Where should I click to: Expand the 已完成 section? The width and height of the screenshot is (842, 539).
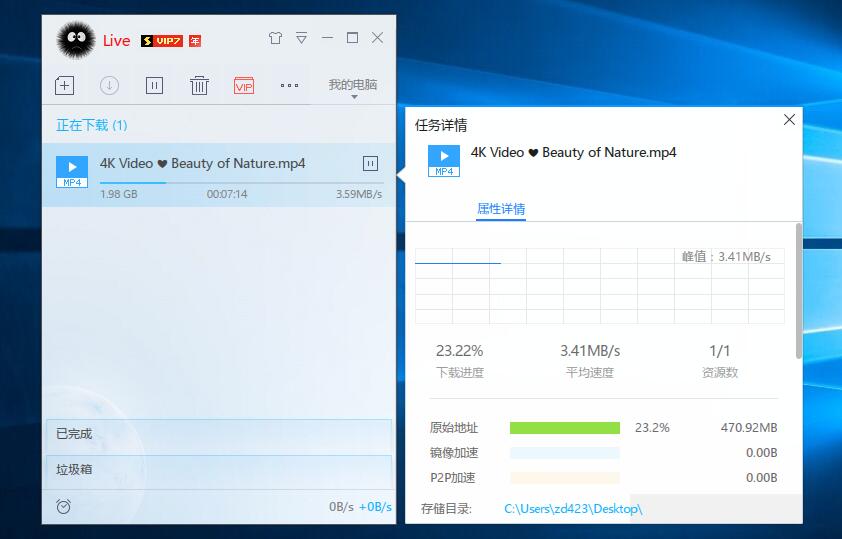pos(218,434)
